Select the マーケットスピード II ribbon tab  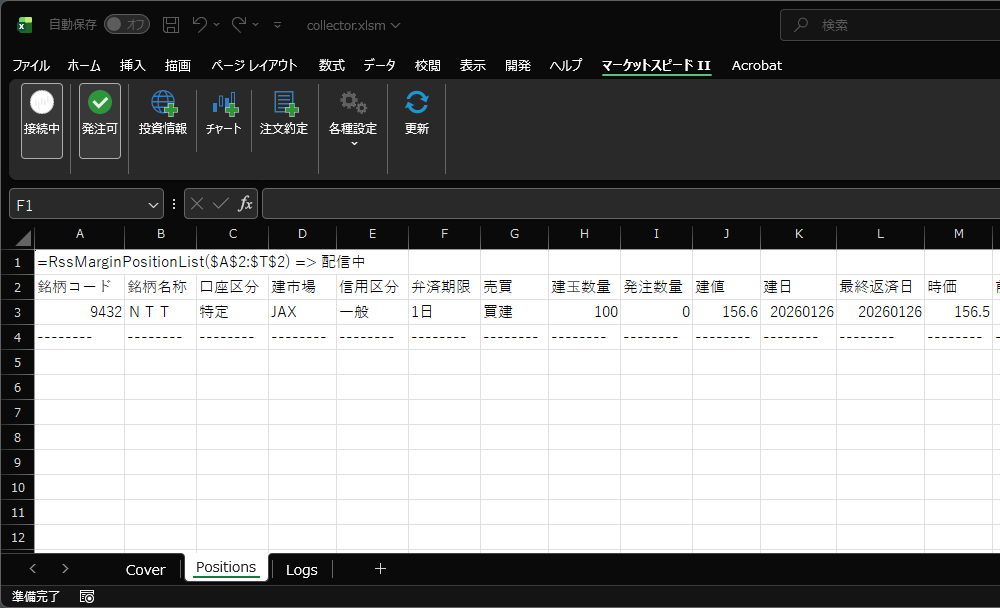tap(656, 65)
